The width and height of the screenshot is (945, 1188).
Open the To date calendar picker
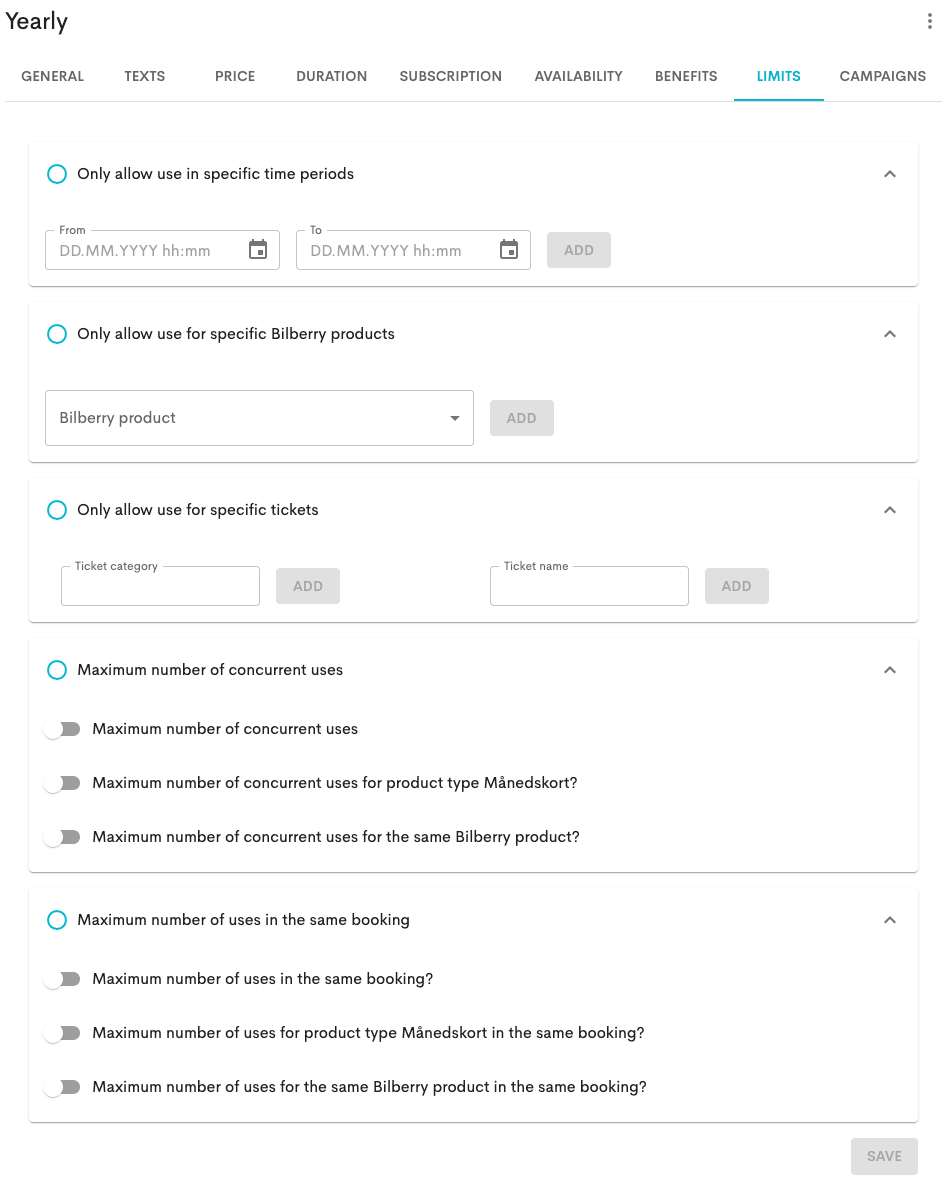[509, 250]
